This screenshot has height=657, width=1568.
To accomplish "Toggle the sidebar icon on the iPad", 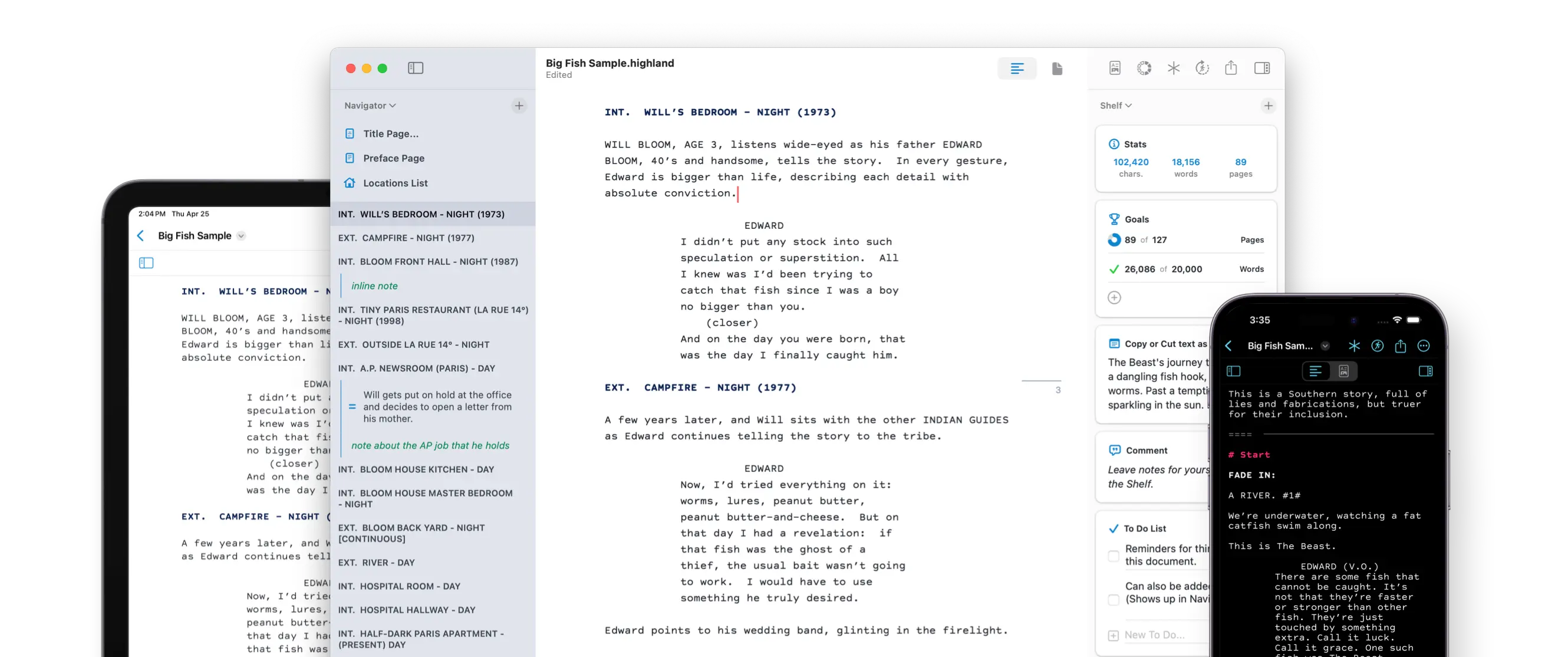I will click(146, 263).
